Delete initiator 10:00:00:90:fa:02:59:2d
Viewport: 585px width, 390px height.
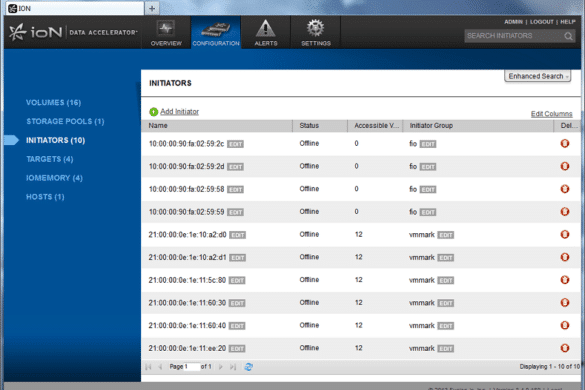point(565,166)
